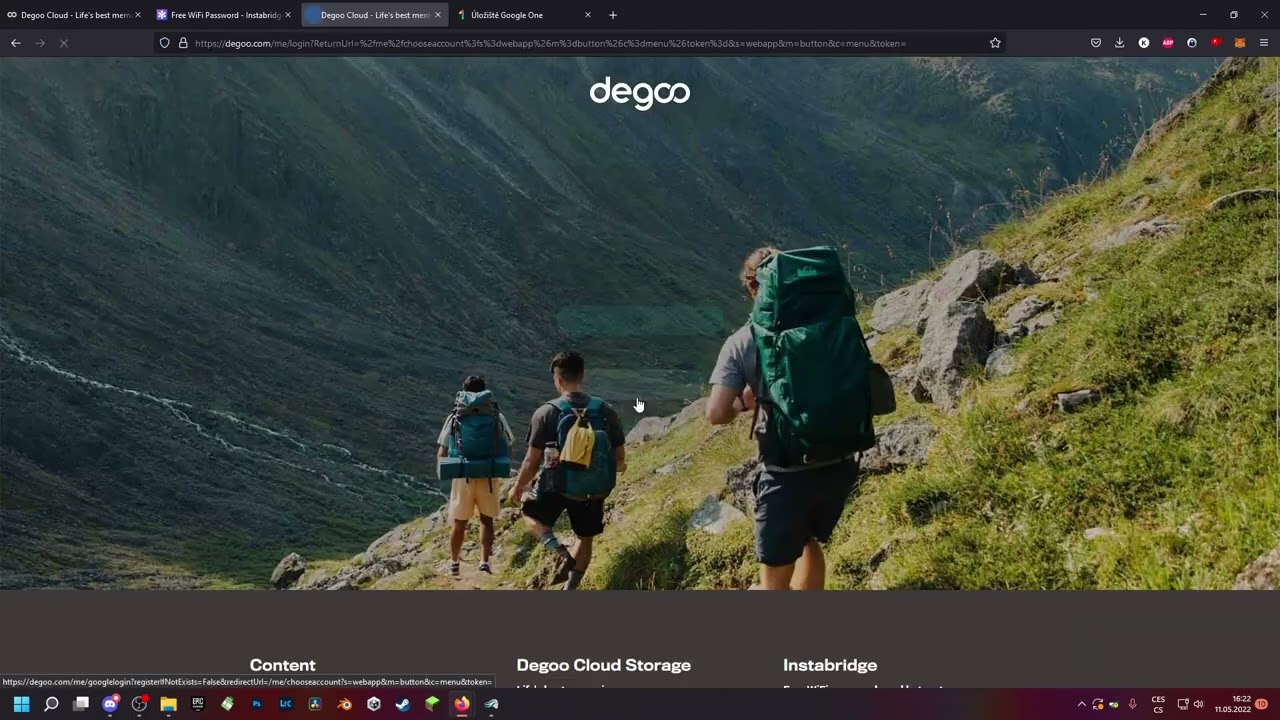Open the network status tray icon
This screenshot has width=1280, height=720.
click(1182, 704)
